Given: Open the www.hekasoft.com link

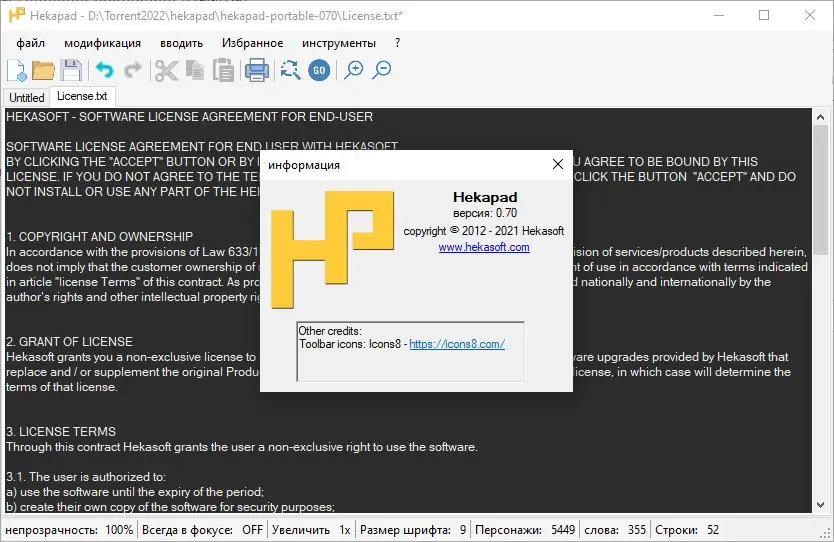Looking at the screenshot, I should pos(484,247).
